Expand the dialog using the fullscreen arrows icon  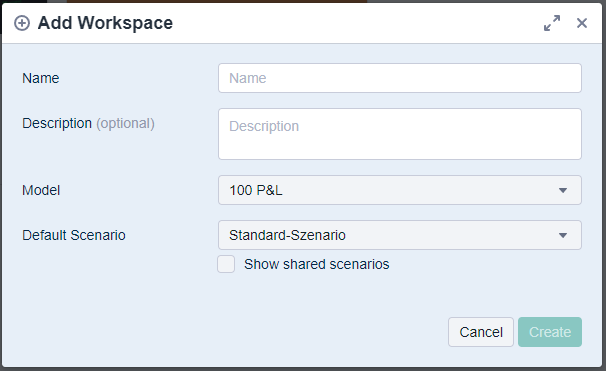[552, 23]
